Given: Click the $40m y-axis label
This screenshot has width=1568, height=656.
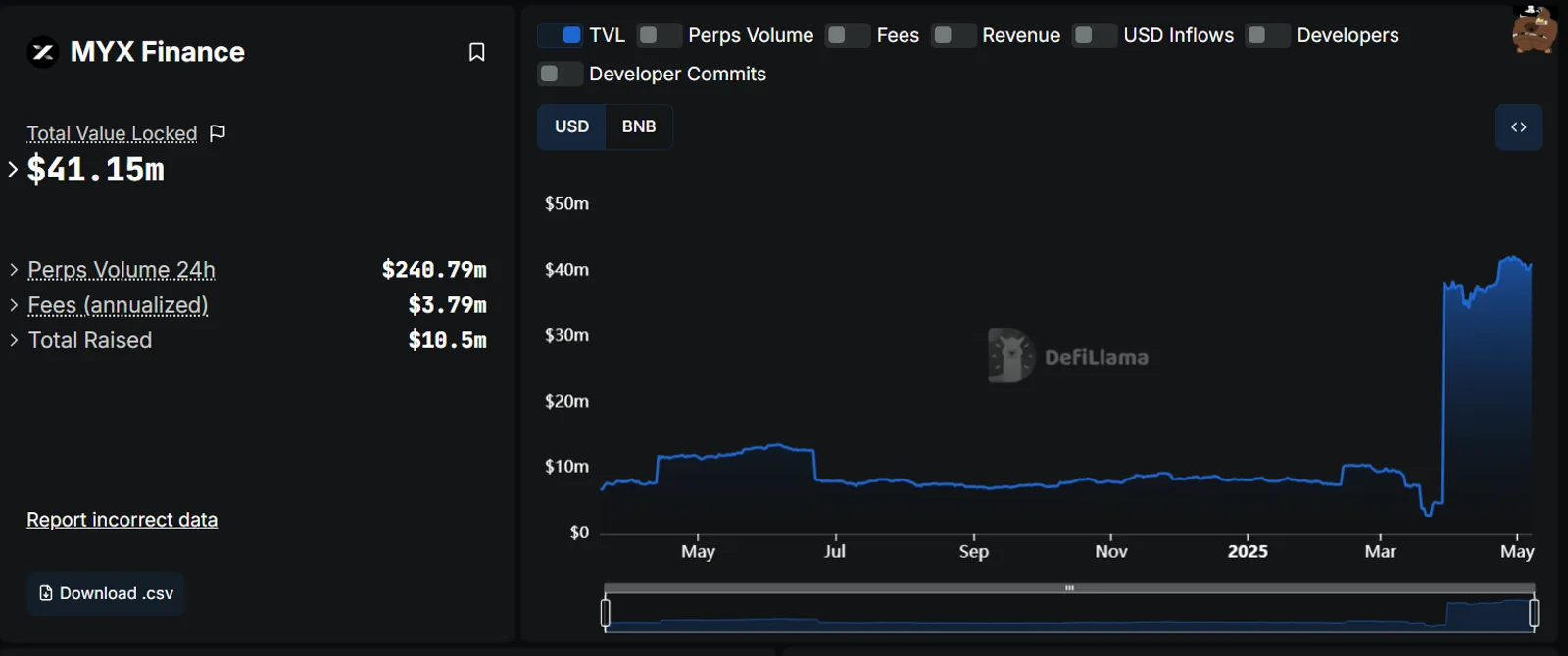Looking at the screenshot, I should 566,269.
